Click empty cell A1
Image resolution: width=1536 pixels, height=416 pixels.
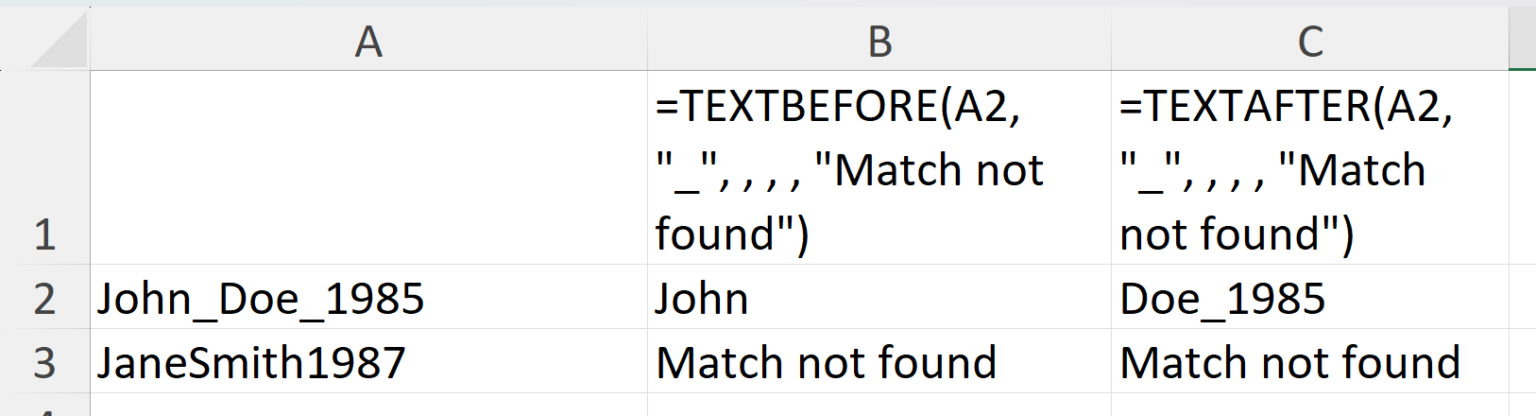click(368, 168)
